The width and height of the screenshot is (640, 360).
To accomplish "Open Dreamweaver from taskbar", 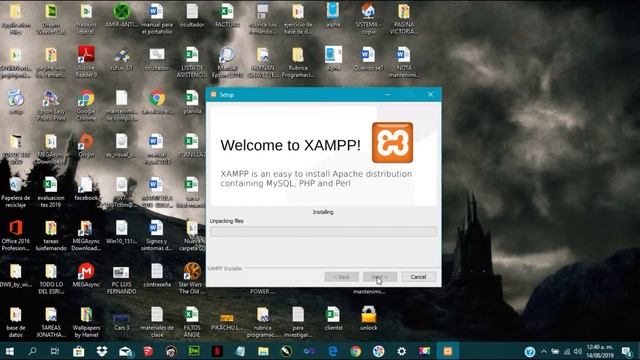I will point(194,351).
